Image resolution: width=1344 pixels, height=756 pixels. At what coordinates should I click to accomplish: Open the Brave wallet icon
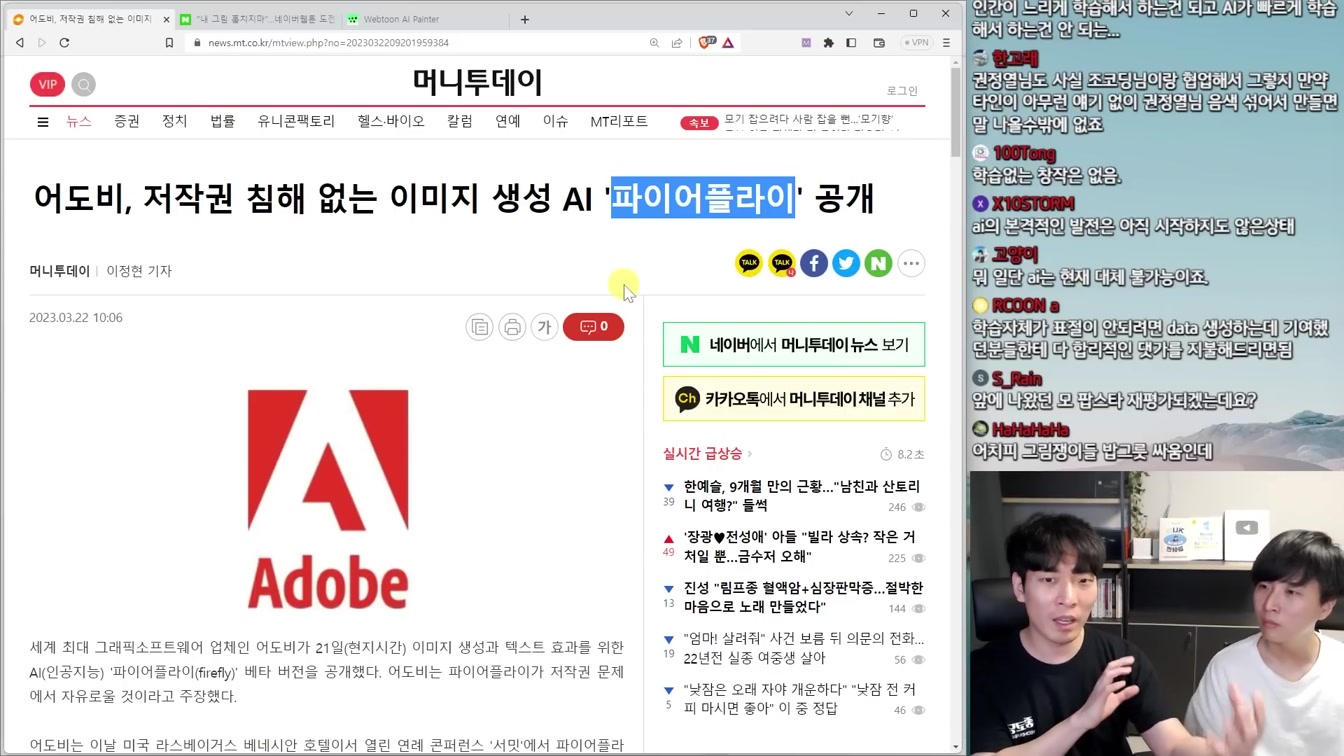click(x=879, y=43)
